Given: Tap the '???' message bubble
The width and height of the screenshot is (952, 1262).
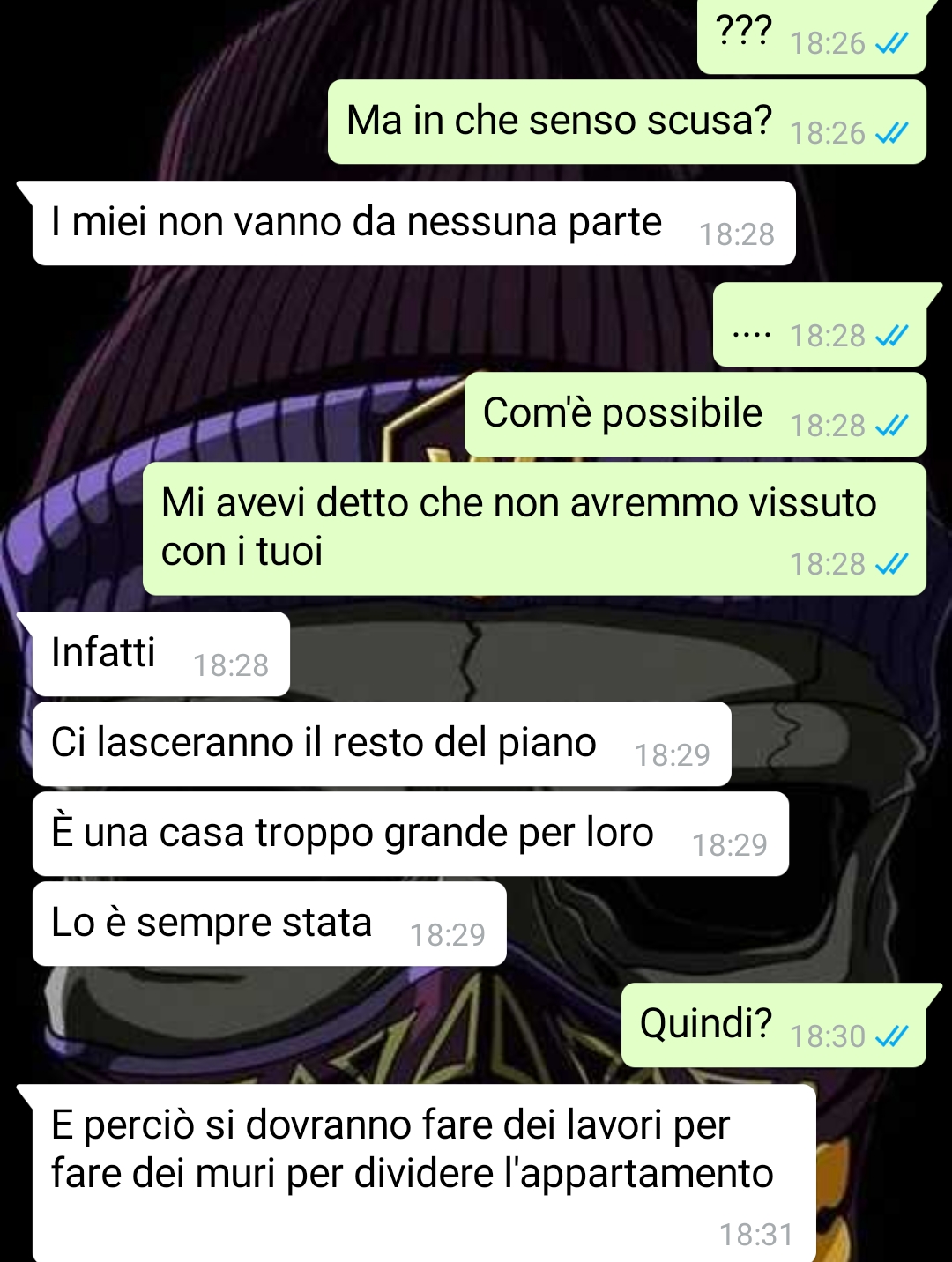Looking at the screenshot, I should point(812,35).
